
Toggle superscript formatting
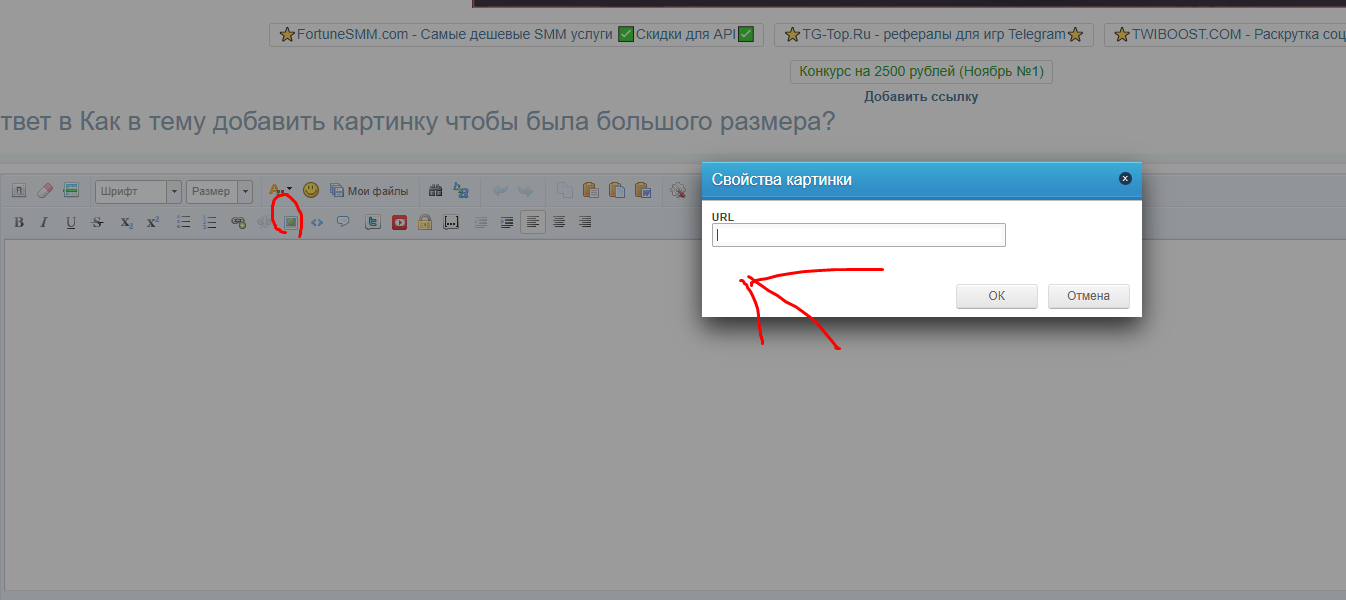point(152,222)
